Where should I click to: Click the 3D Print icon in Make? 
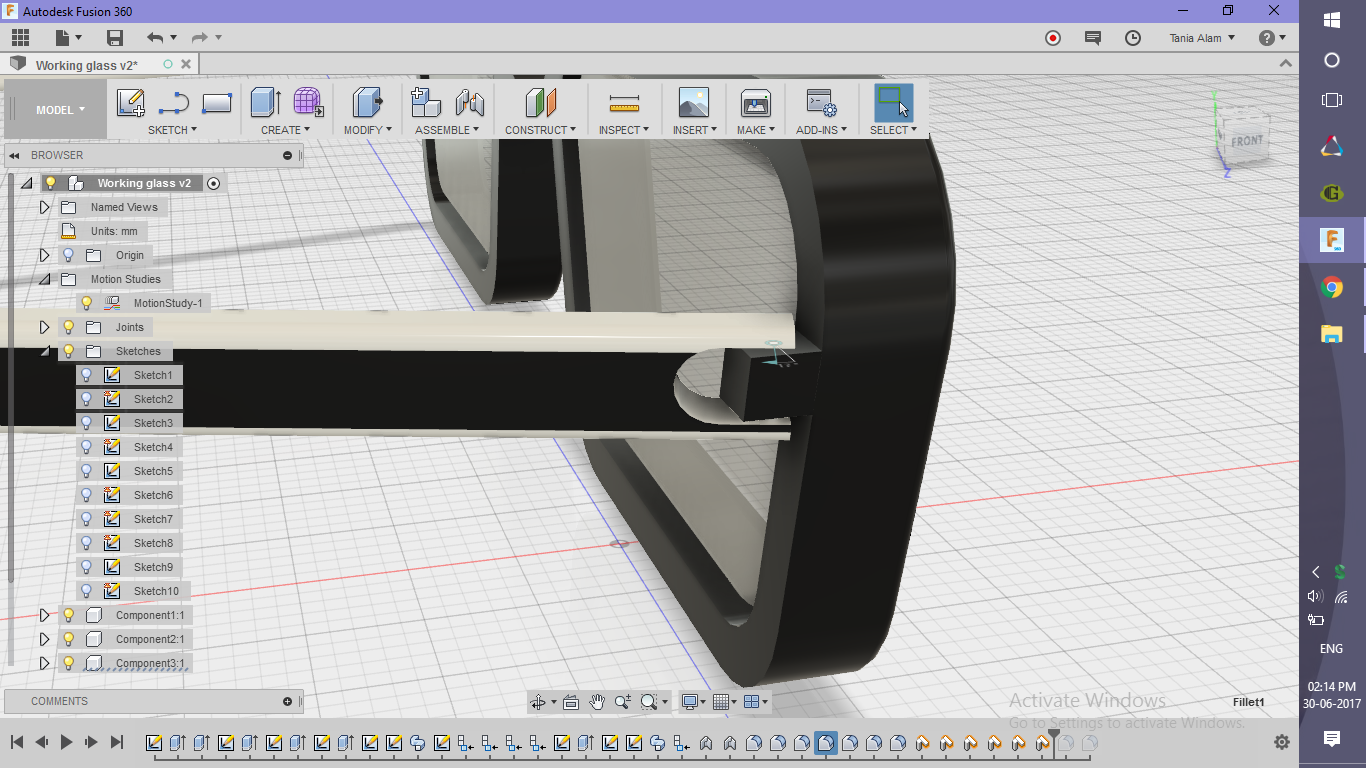click(755, 102)
